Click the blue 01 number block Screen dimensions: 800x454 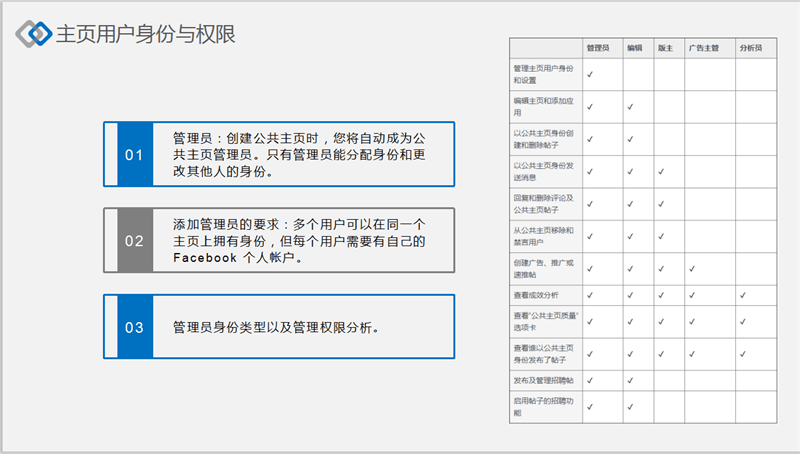135,154
